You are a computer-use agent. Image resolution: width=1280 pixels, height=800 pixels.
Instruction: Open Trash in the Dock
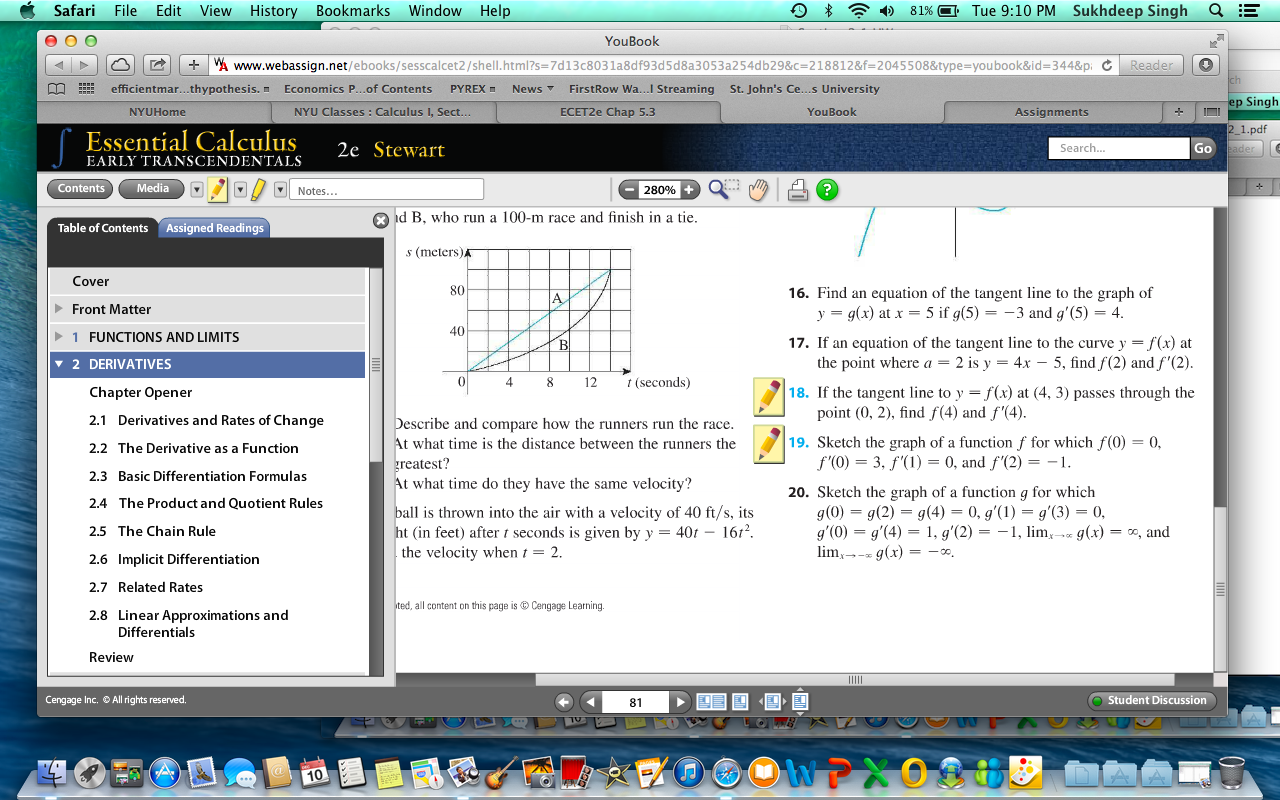[1232, 771]
